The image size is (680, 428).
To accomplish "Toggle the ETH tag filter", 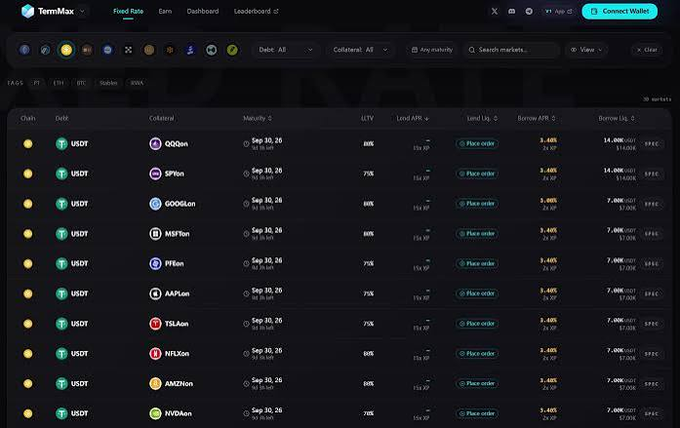I will [59, 83].
